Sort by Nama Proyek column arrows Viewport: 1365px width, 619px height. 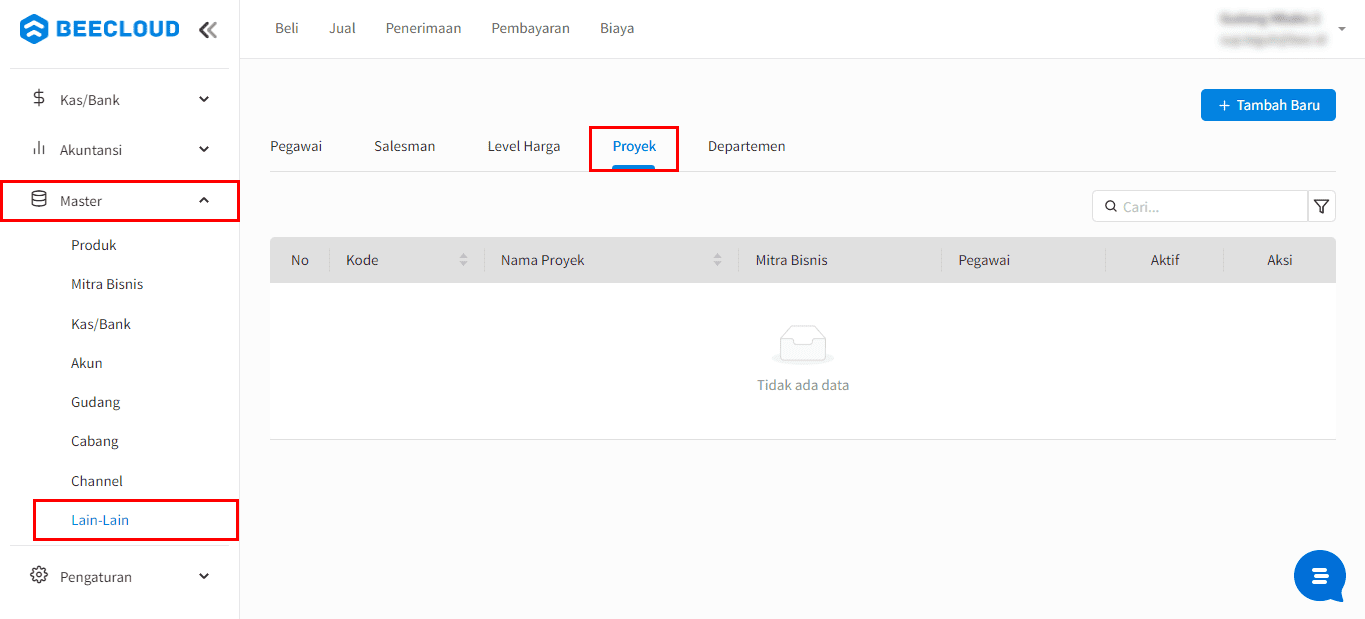pos(717,260)
